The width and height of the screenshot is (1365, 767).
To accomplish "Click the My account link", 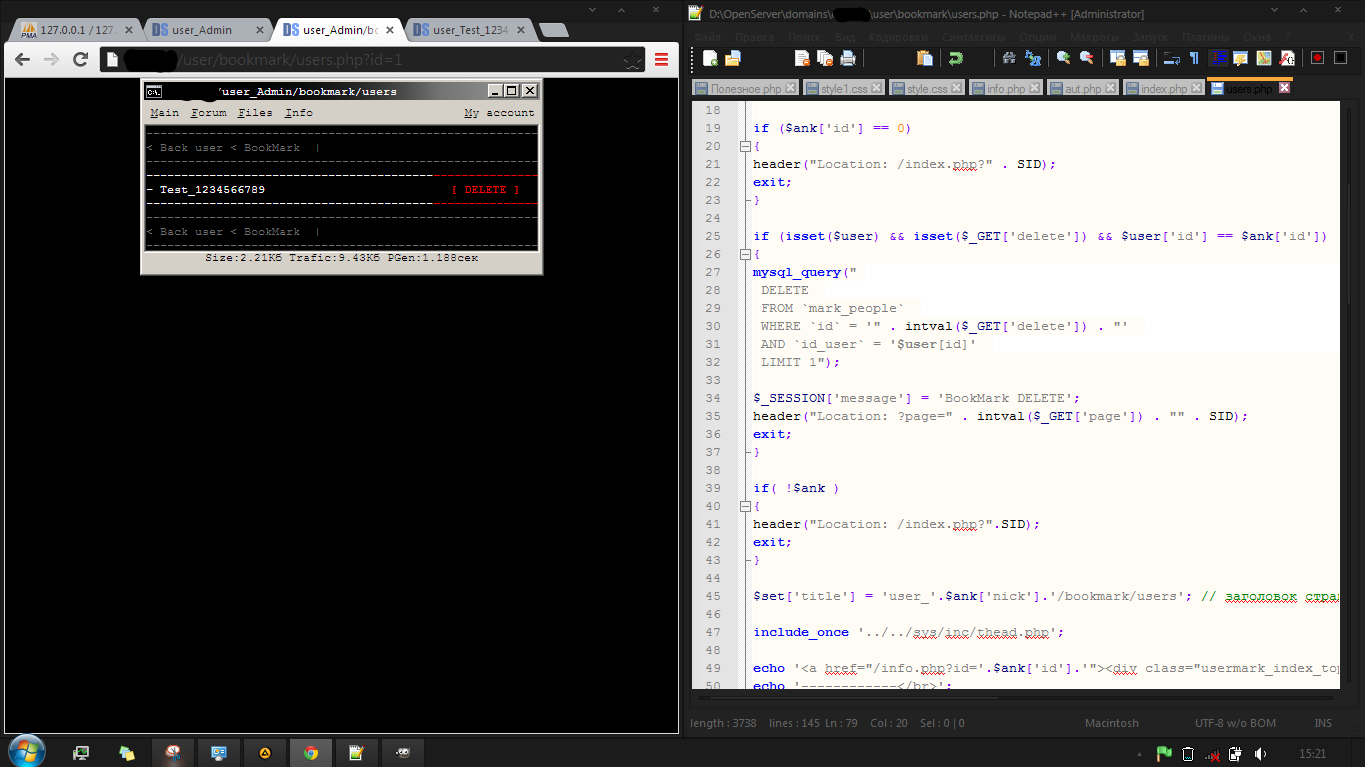I will click(x=499, y=113).
